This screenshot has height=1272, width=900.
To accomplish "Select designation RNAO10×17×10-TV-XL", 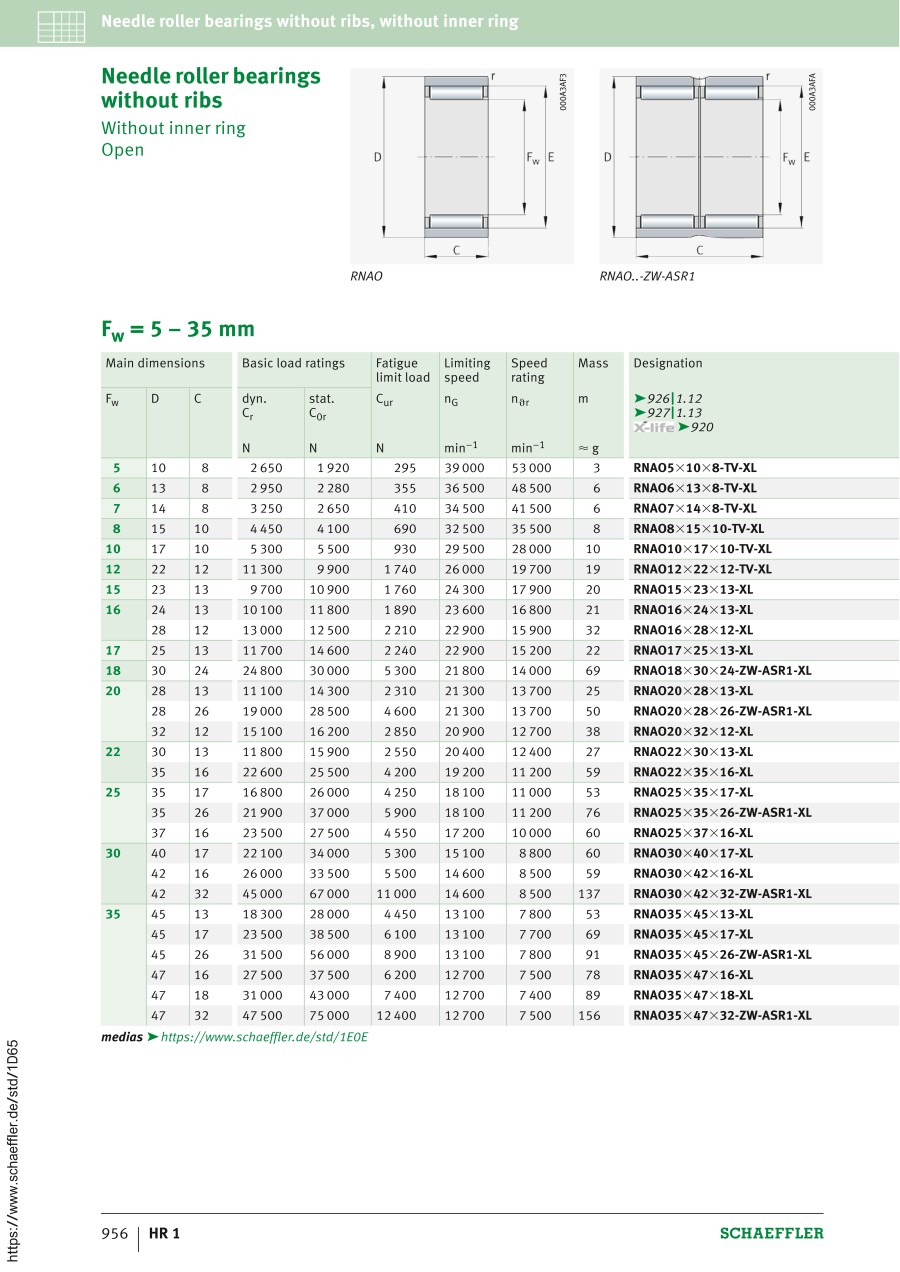I will [703, 549].
